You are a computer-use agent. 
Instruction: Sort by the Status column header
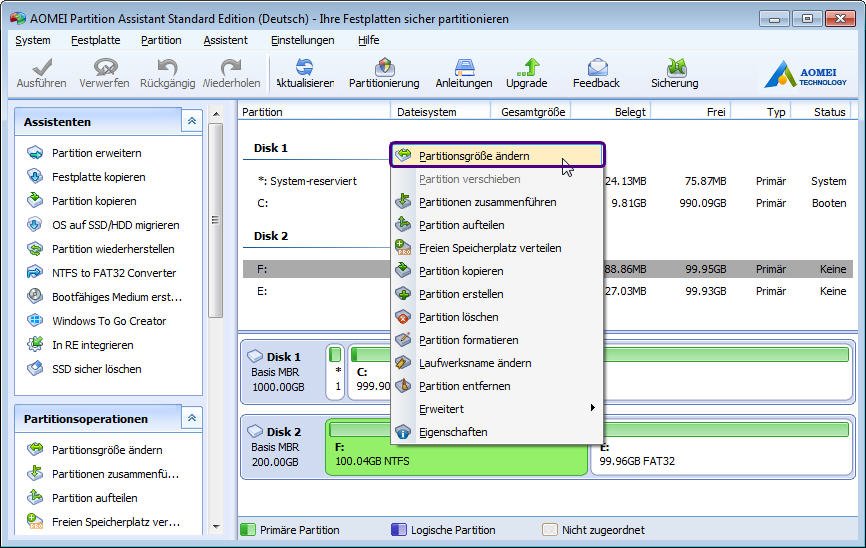point(822,112)
